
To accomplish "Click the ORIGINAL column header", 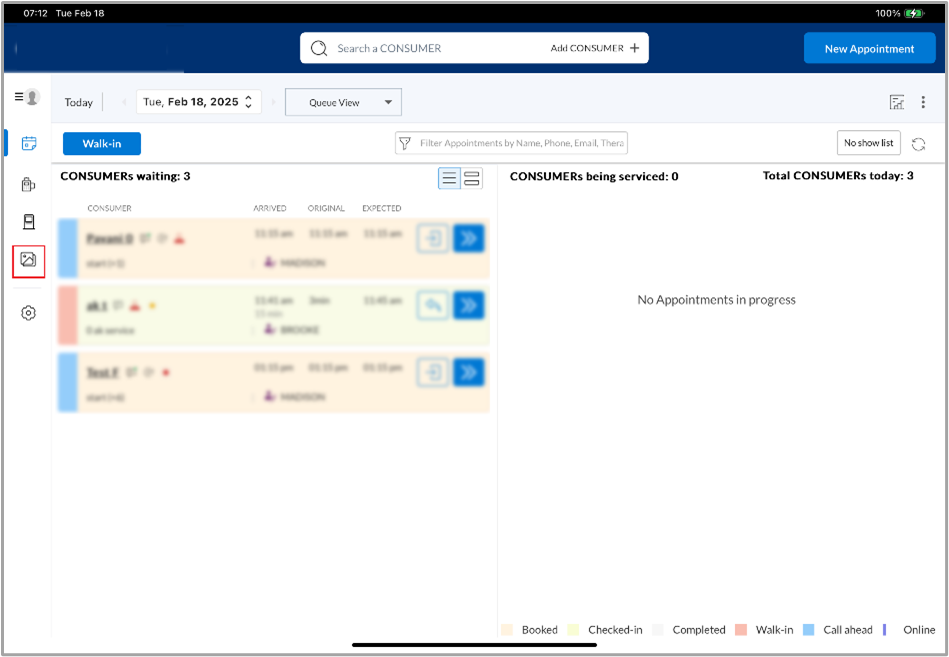I will [326, 208].
